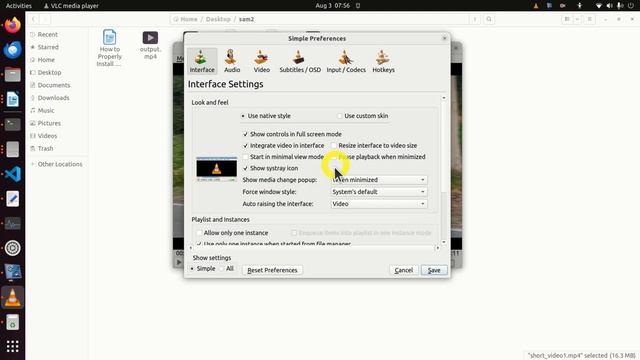Screen dimensions: 640x360
Task: Click Activities in the top bar
Action: [19, 6]
